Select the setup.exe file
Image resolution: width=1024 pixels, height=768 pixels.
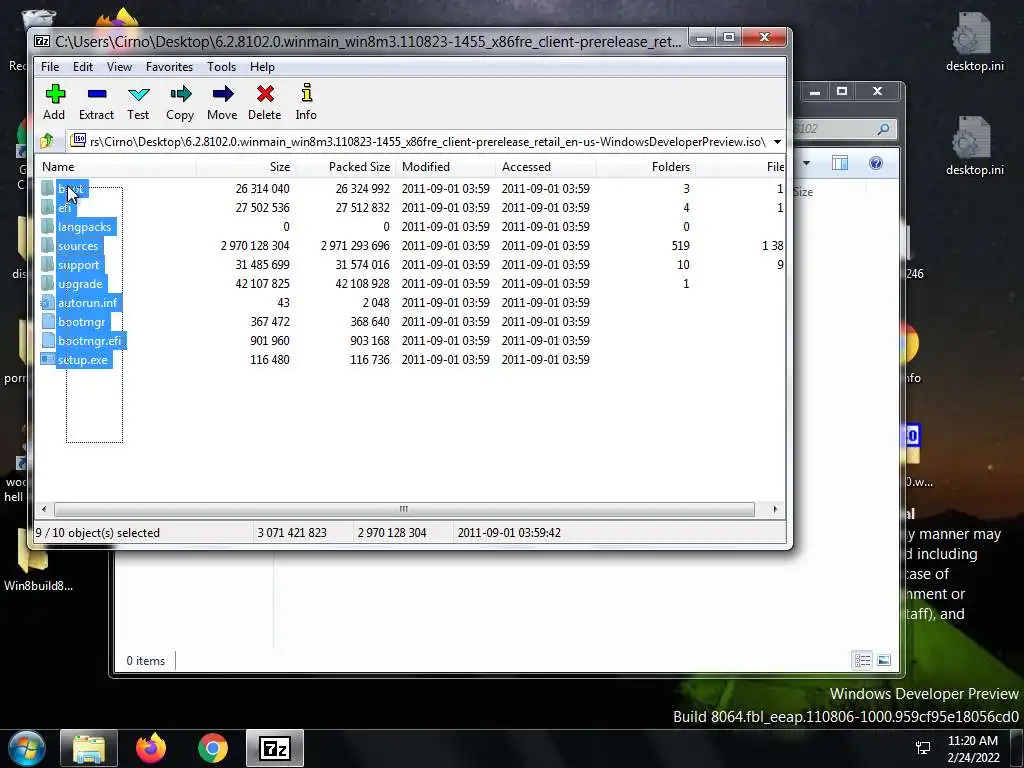point(83,360)
